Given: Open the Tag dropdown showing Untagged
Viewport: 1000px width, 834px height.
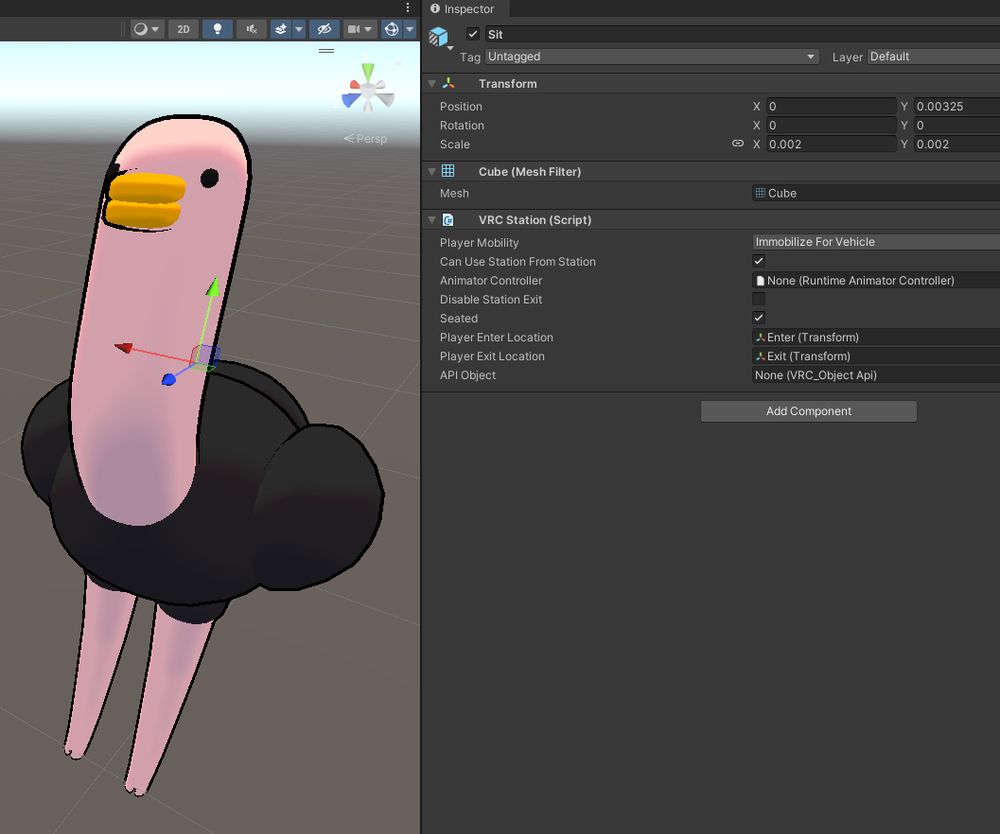Looking at the screenshot, I should 651,57.
